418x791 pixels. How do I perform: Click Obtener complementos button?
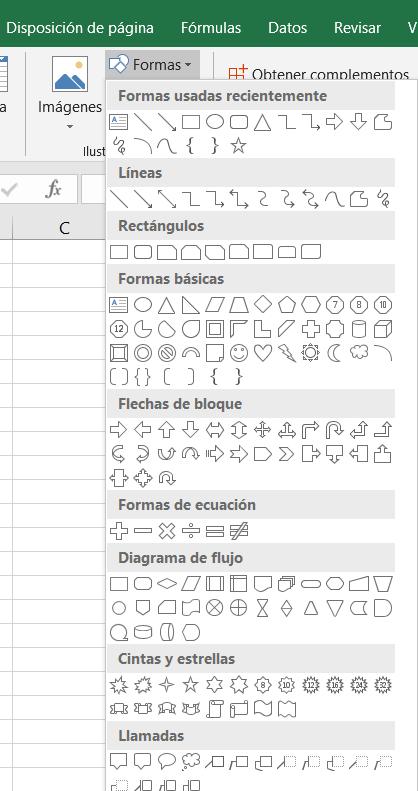tap(318, 75)
